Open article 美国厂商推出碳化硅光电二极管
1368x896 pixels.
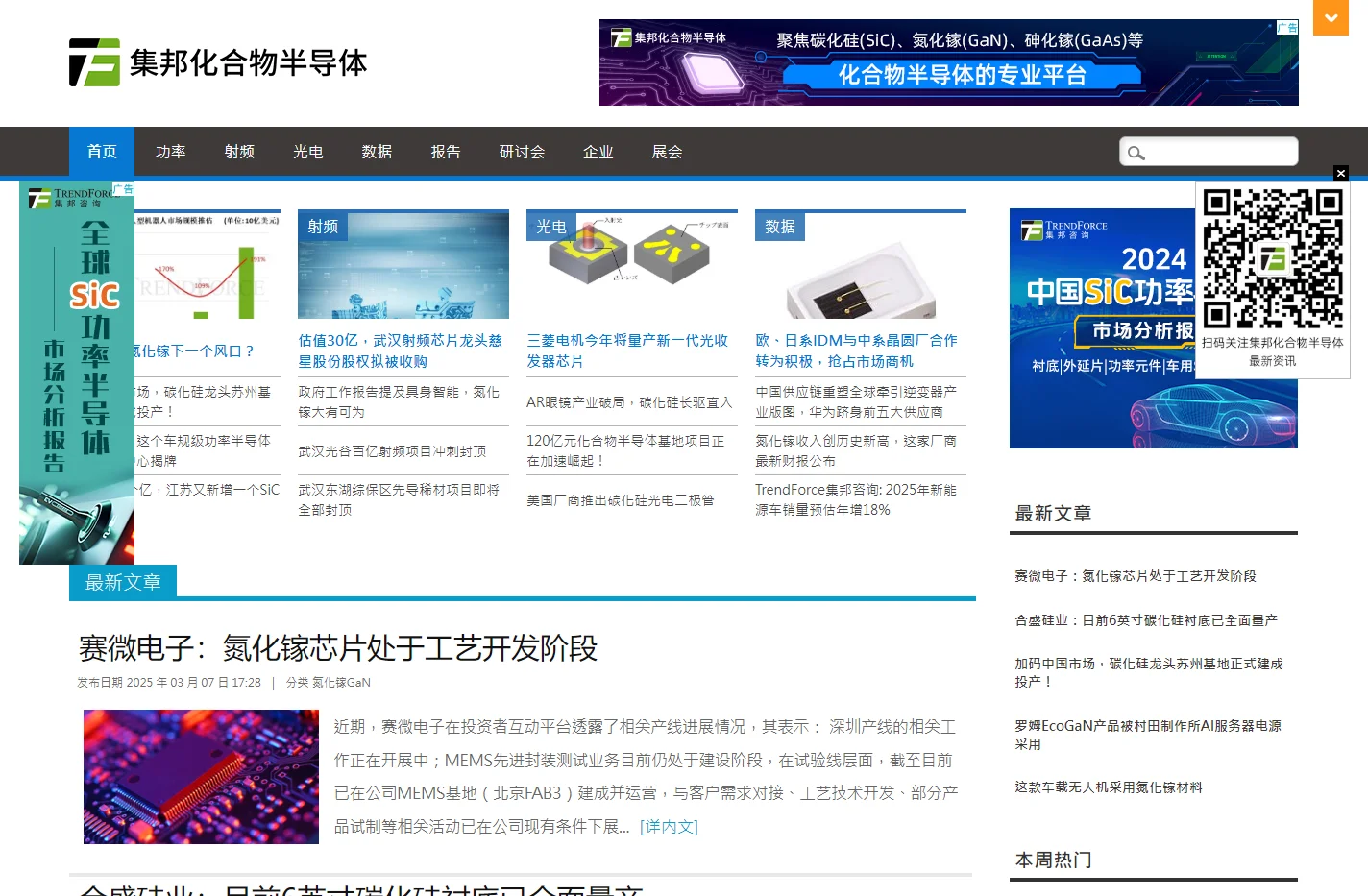(621, 500)
